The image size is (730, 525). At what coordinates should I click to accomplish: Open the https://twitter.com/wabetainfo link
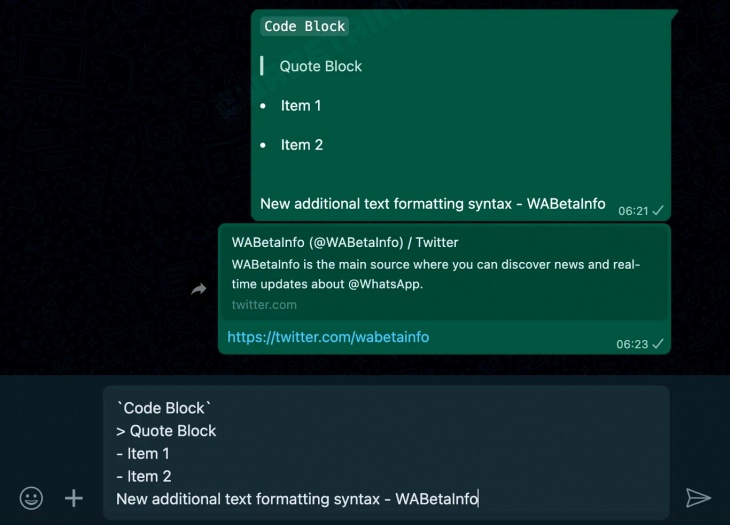(x=328, y=337)
